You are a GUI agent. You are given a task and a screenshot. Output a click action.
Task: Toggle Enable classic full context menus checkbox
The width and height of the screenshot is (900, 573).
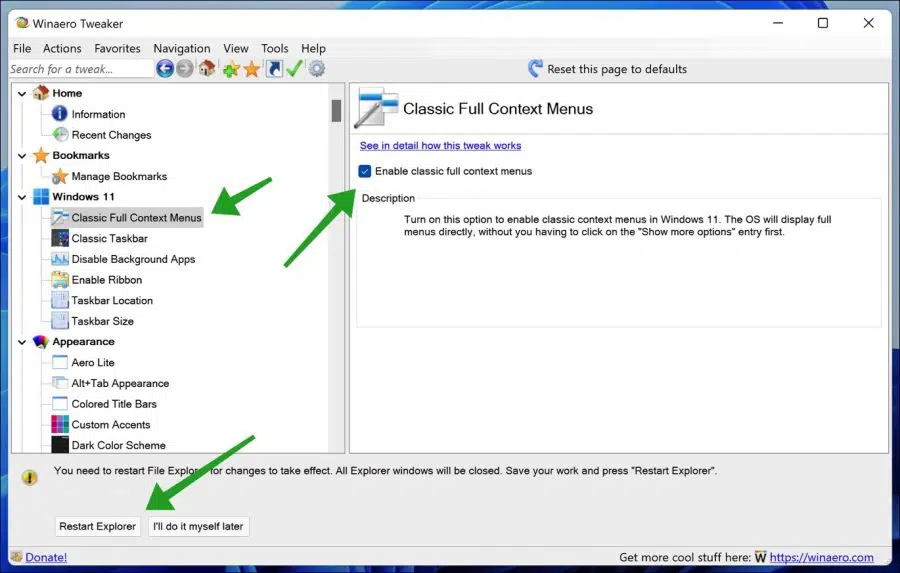[x=364, y=171]
